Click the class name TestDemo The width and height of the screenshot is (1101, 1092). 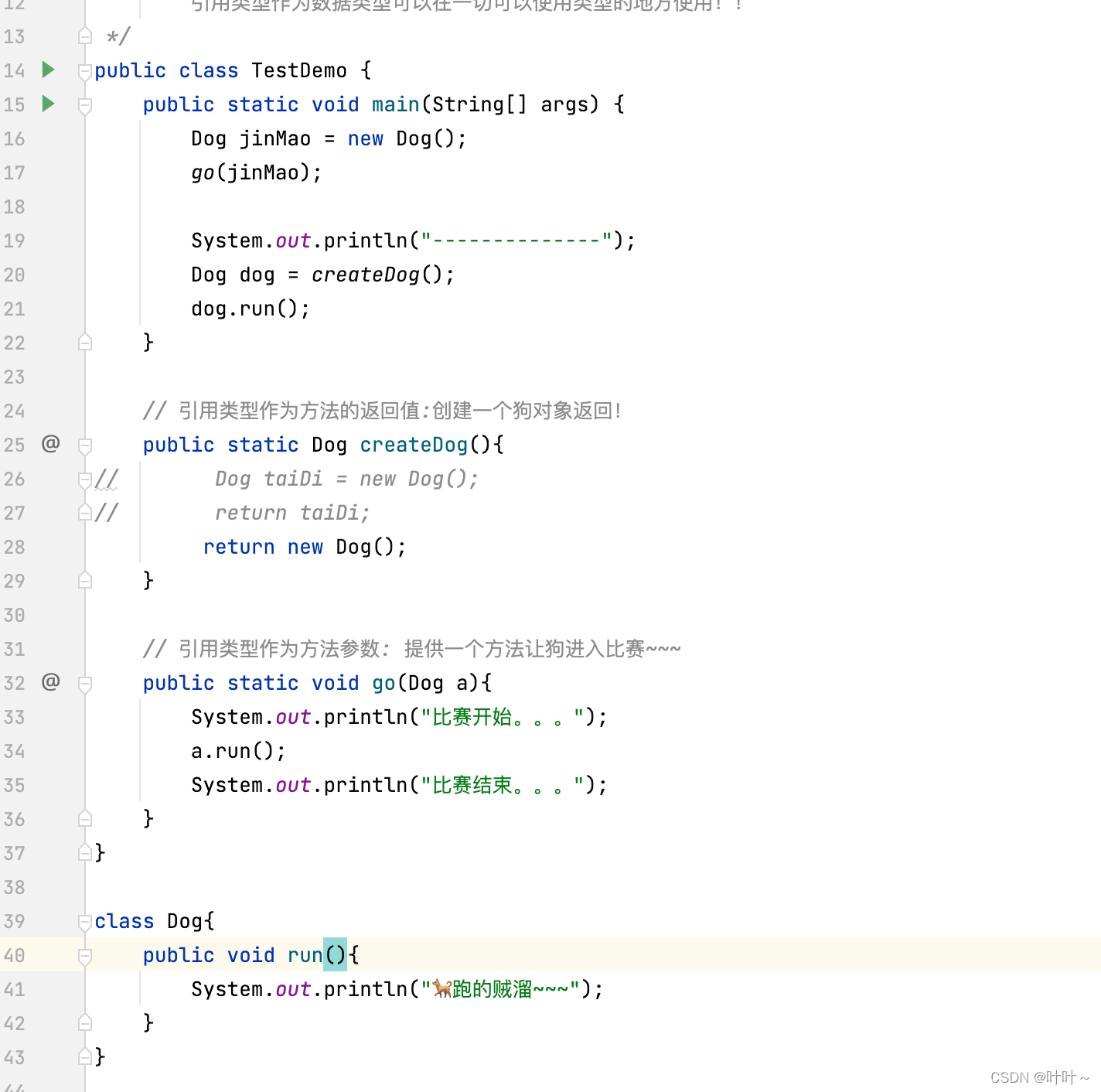(x=299, y=70)
